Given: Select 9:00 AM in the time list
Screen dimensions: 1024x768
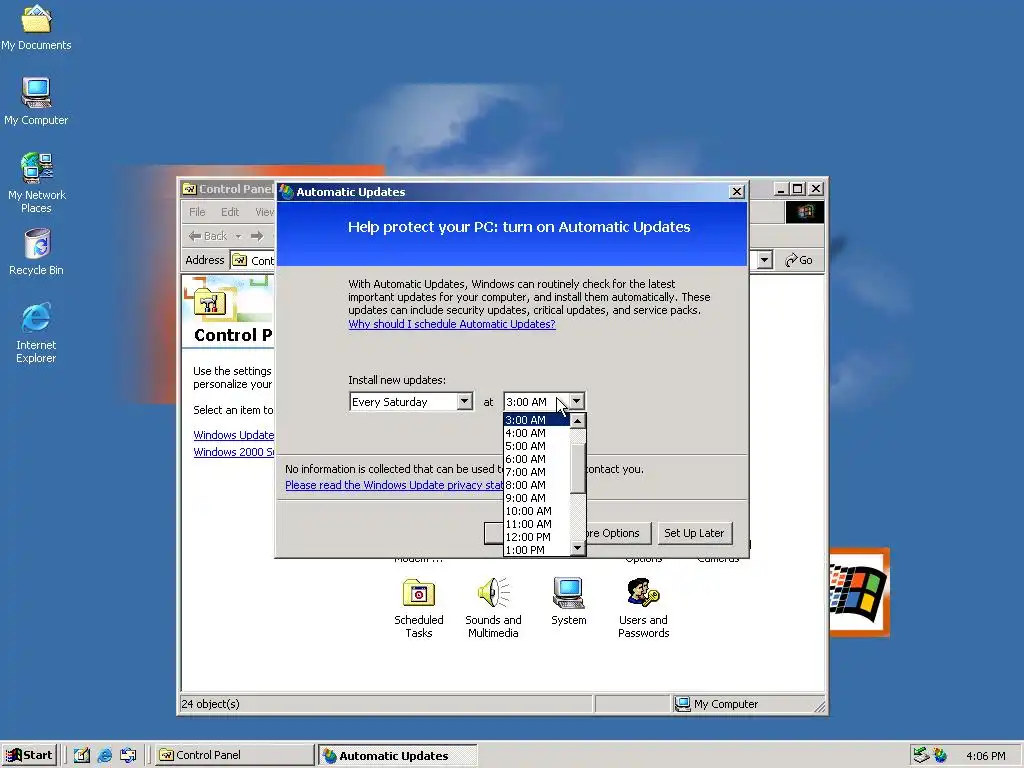Looking at the screenshot, I should [536, 498].
